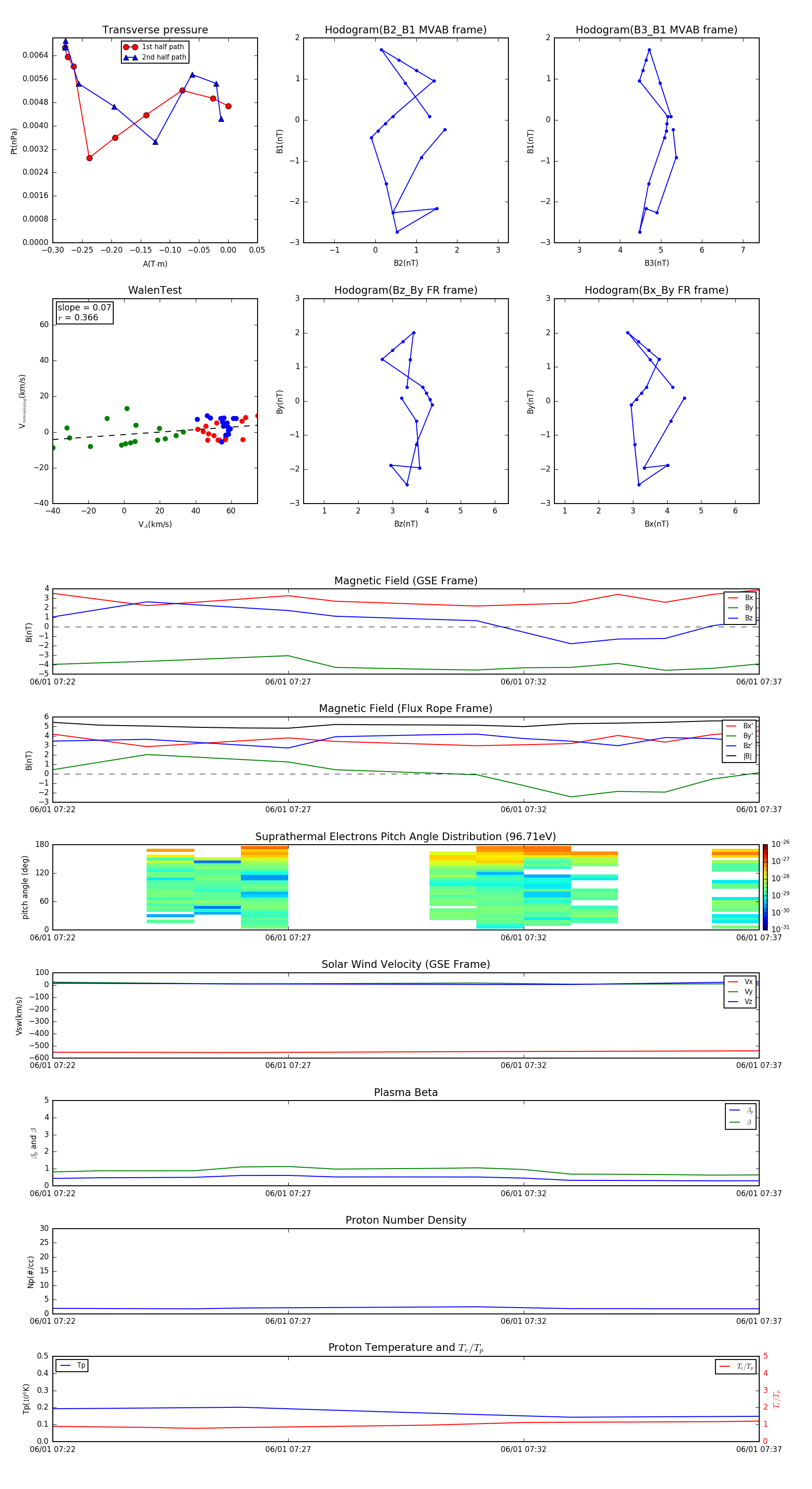The image size is (812, 1489).
Task: Click the "Solar Wind Velocity (GSE Frame)" title
Action: (406, 965)
